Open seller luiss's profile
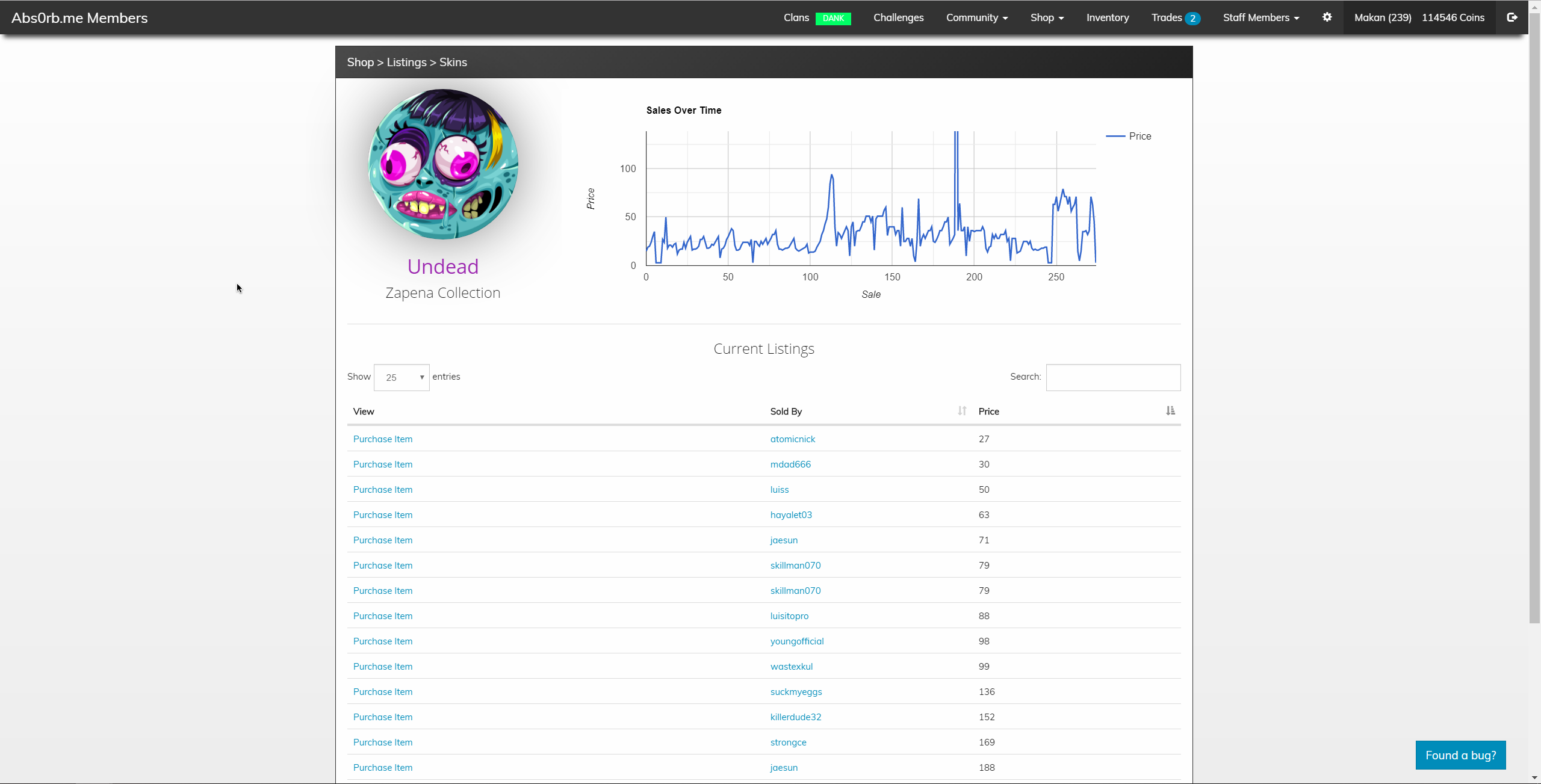Image resolution: width=1541 pixels, height=784 pixels. pos(780,489)
